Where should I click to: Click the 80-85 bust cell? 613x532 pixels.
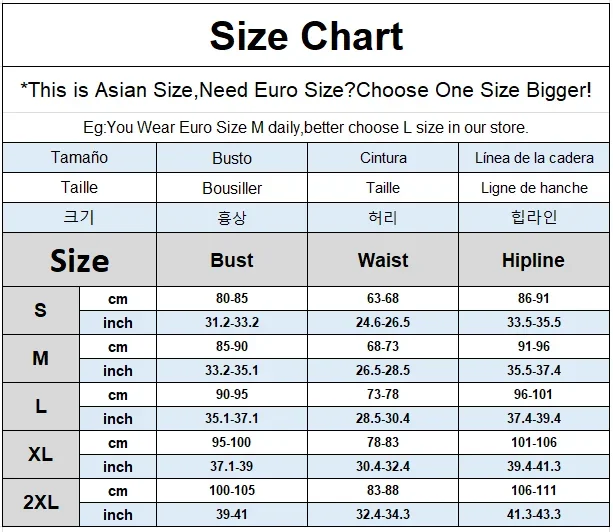pyautogui.click(x=232, y=299)
